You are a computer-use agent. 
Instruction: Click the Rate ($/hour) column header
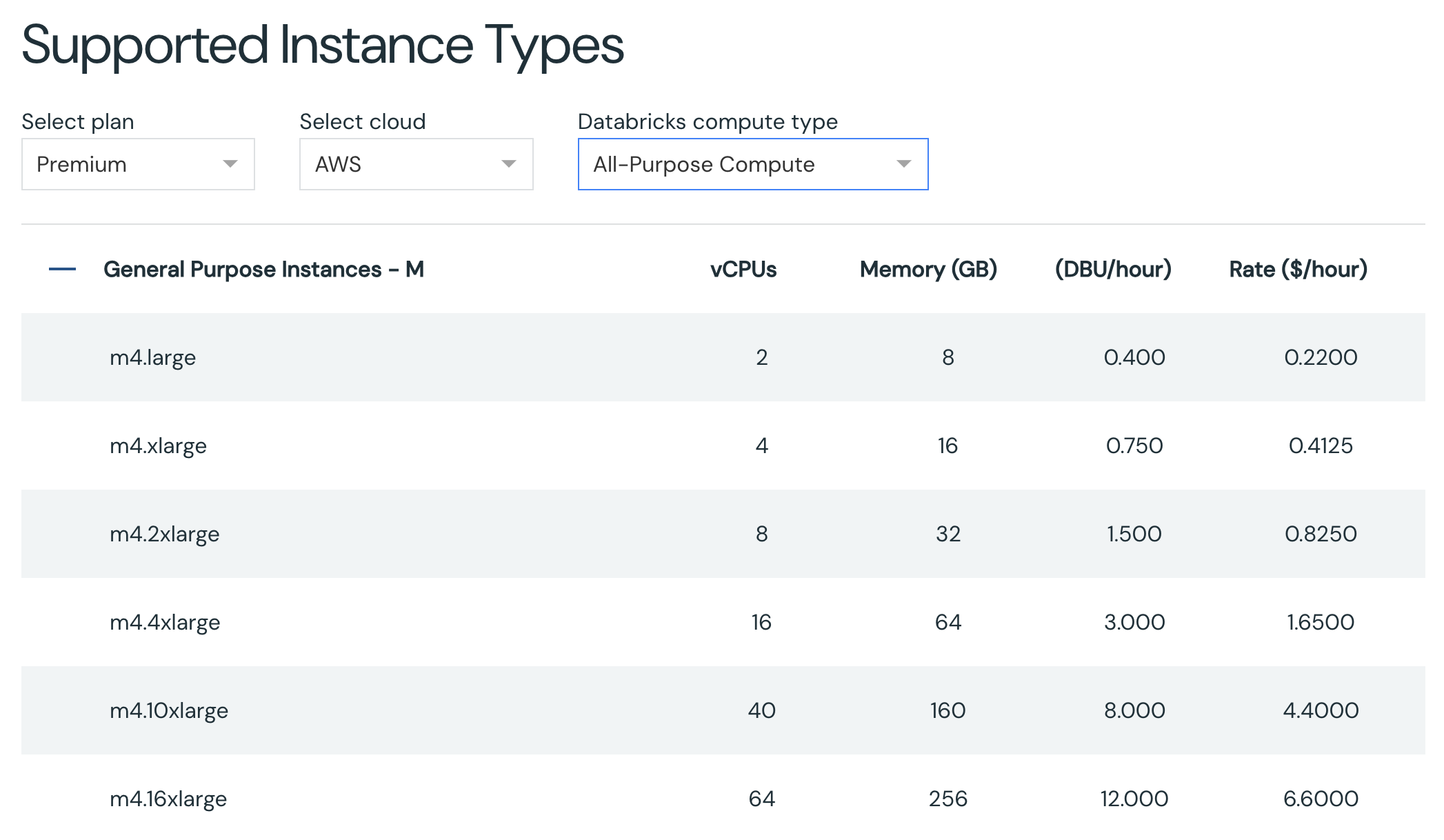[x=1298, y=269]
